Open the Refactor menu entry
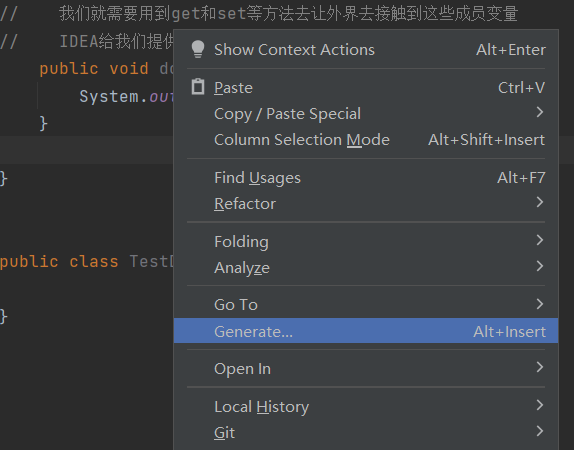The width and height of the screenshot is (574, 450). pyautogui.click(x=366, y=204)
